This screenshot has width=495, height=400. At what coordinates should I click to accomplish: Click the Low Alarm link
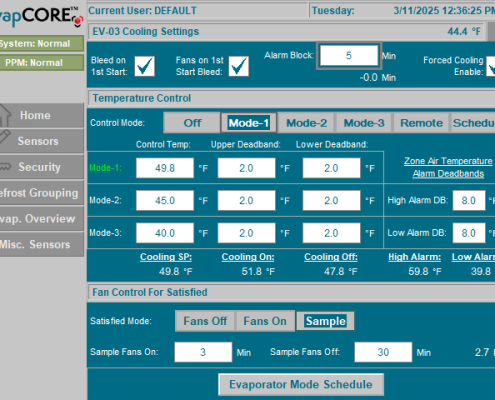[x=473, y=257]
